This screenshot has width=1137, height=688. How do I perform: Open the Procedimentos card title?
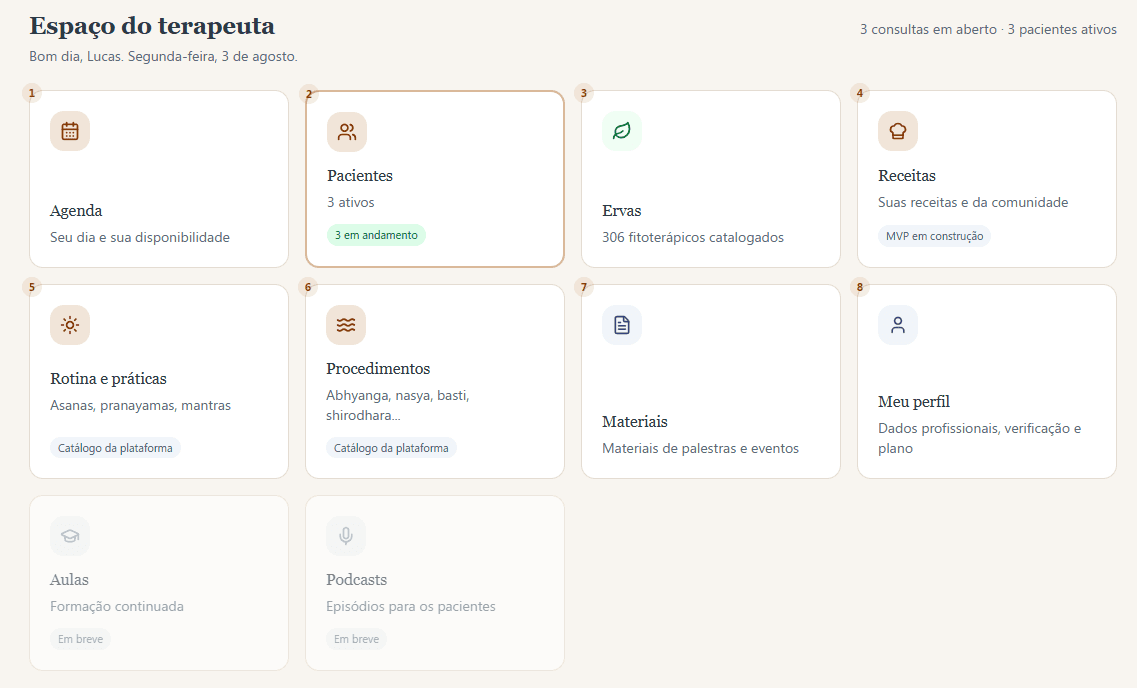[x=378, y=368]
